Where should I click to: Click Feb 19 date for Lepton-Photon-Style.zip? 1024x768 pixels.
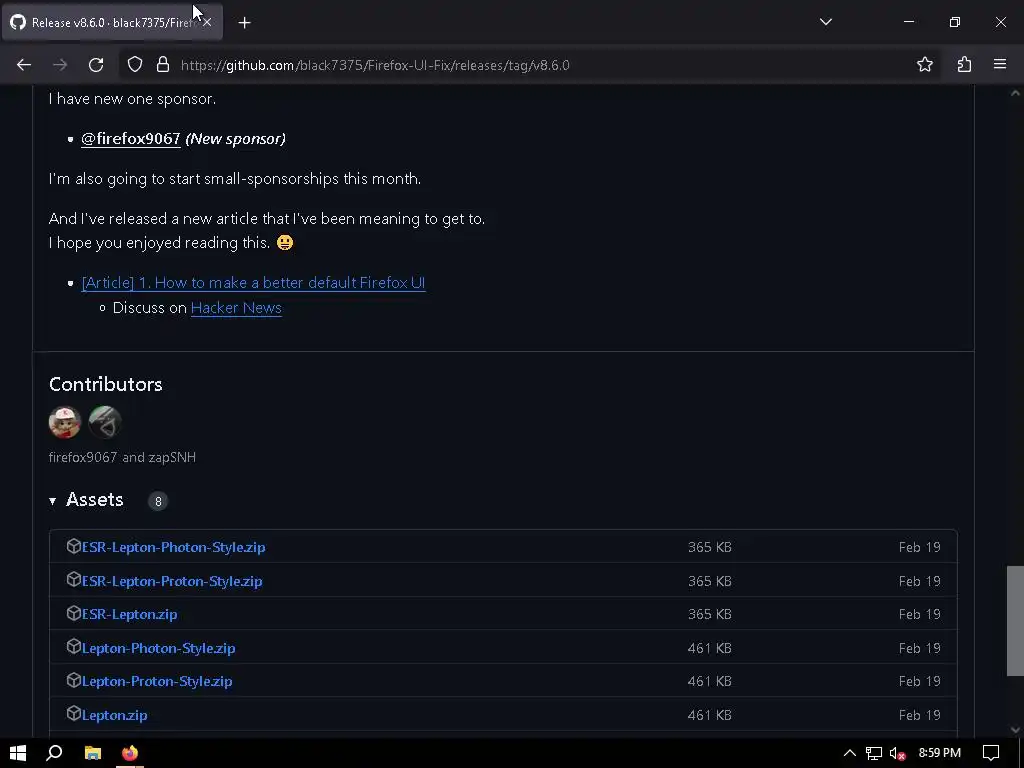point(920,648)
